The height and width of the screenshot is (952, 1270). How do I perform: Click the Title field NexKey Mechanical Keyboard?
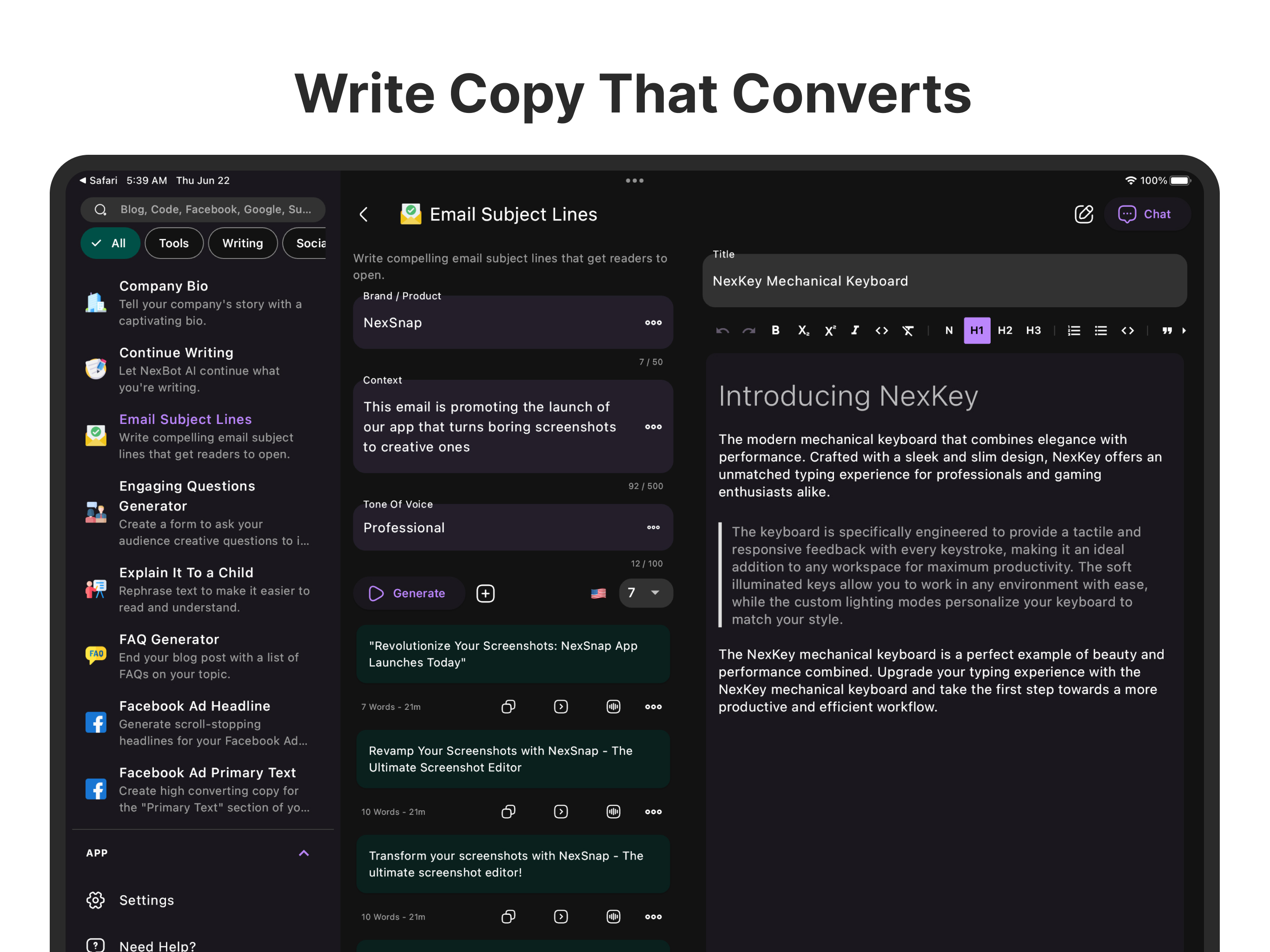click(944, 281)
